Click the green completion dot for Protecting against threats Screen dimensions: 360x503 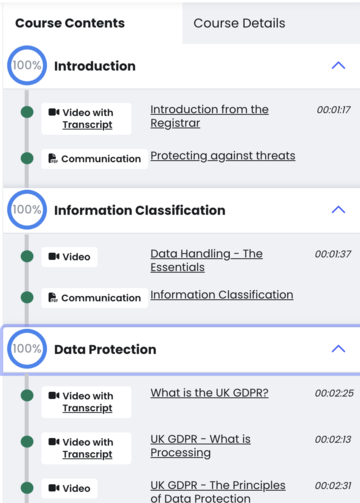point(27,158)
